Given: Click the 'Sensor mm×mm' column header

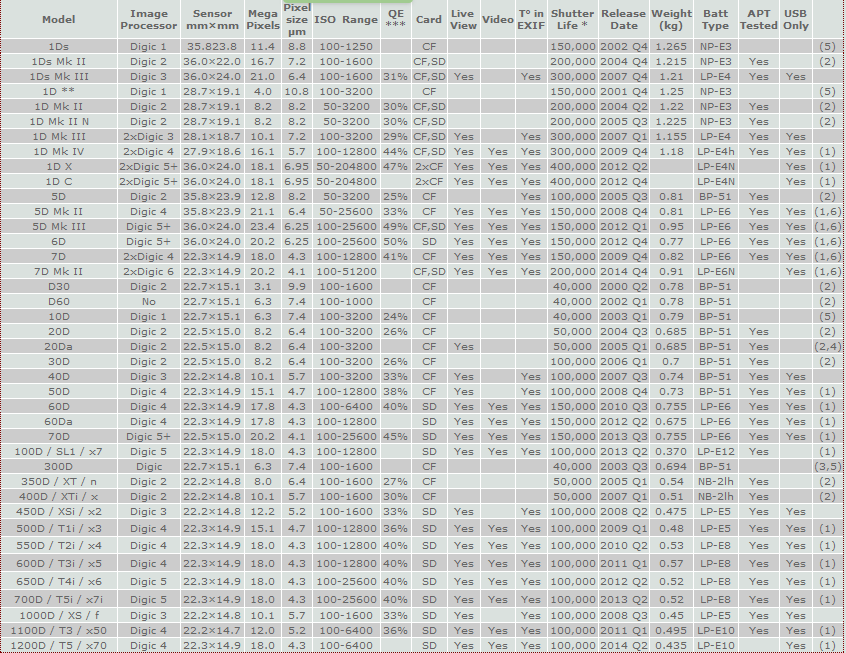Looking at the screenshot, I should click(x=212, y=19).
